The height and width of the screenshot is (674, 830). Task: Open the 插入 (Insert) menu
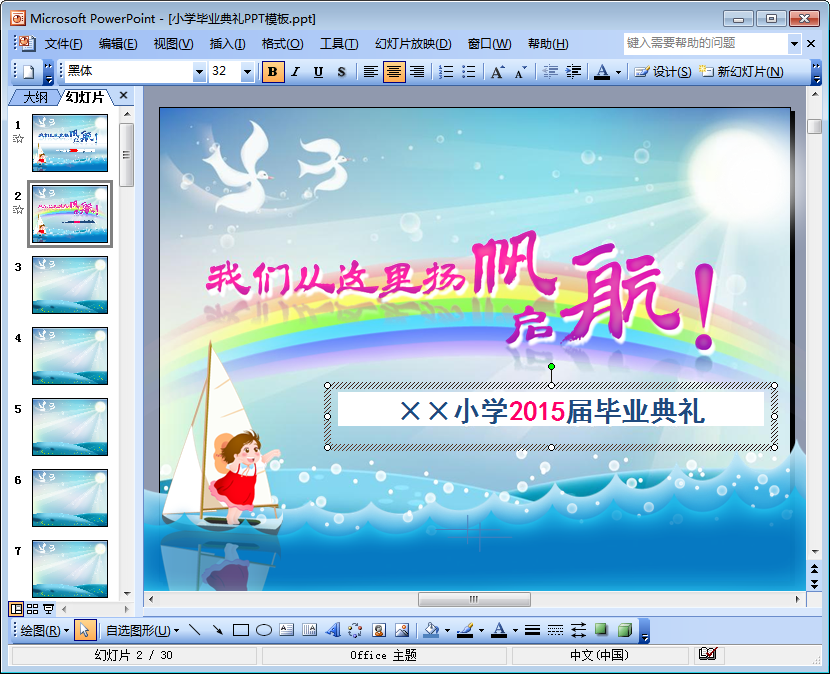click(x=227, y=44)
